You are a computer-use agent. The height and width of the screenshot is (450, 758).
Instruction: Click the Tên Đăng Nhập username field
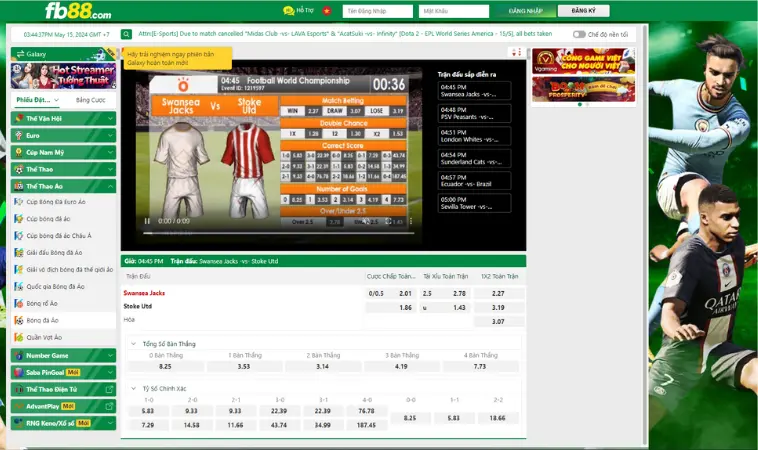[x=376, y=12]
